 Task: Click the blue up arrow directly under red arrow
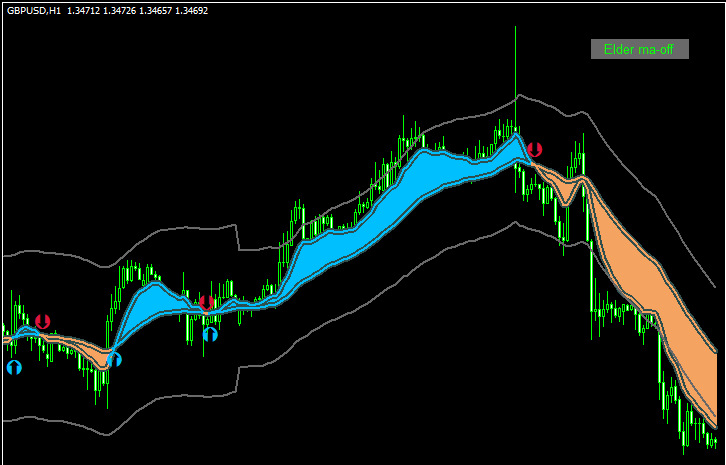210,334
